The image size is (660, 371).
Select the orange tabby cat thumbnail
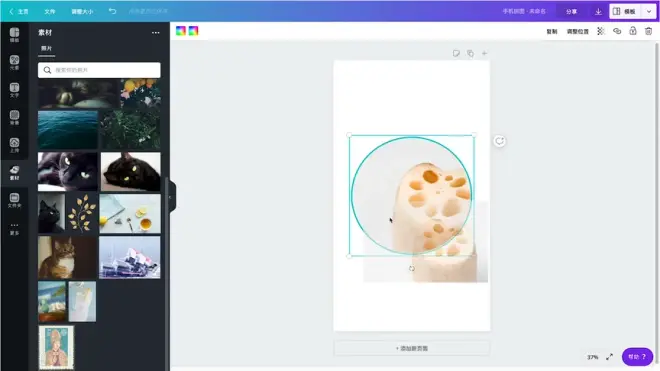tap(67, 257)
